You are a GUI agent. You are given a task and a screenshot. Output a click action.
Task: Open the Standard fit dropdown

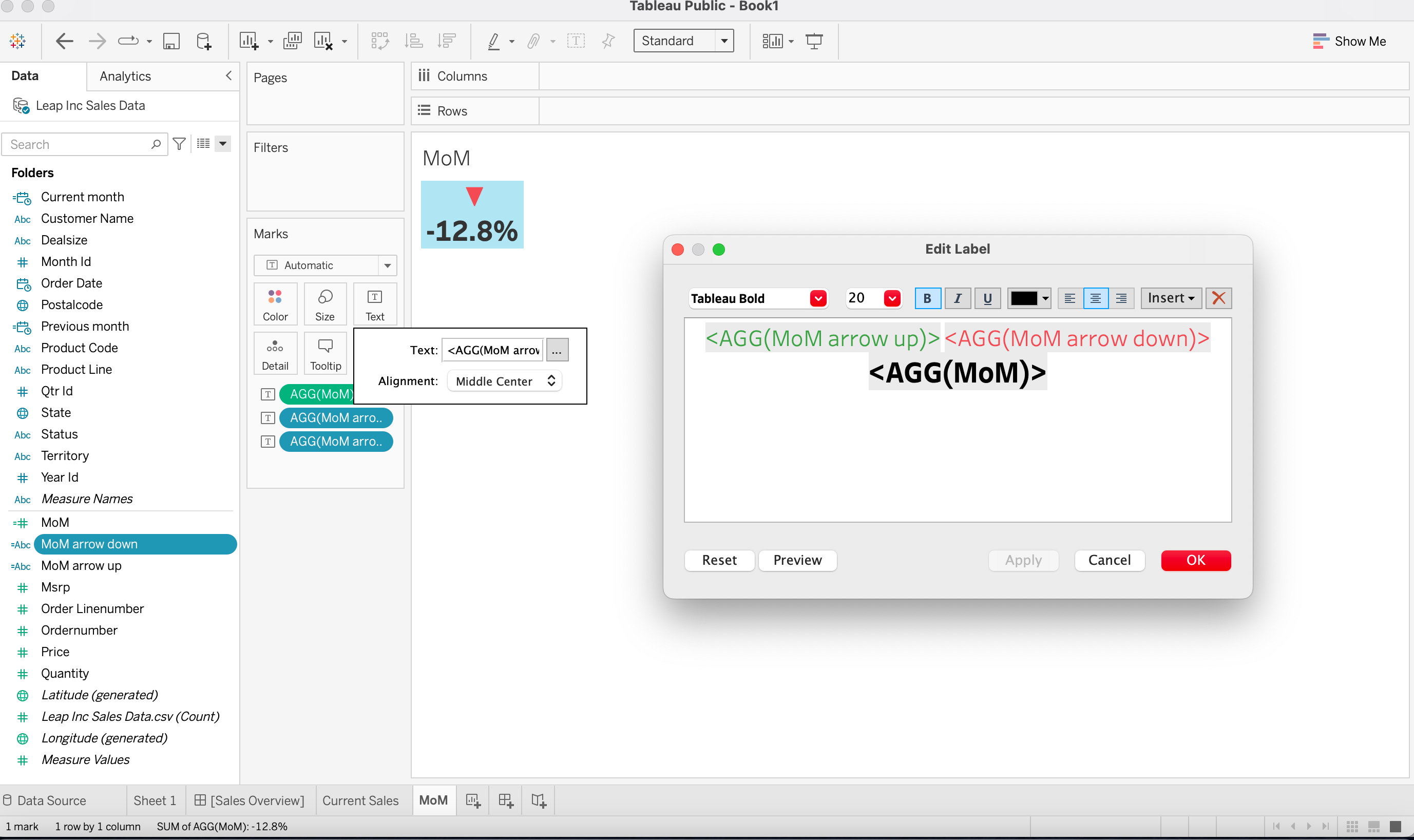[x=683, y=41]
